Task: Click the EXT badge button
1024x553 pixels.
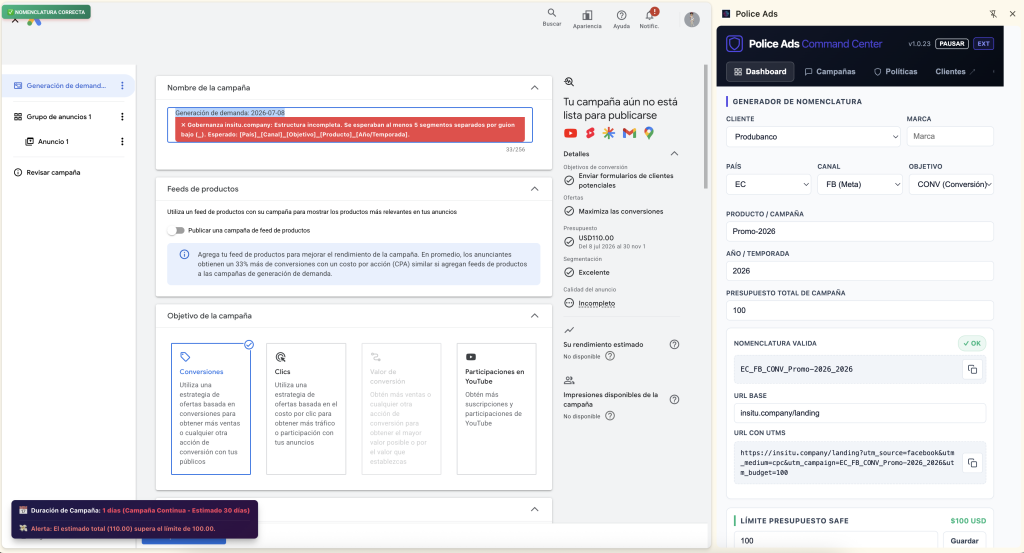Action: coord(984,44)
